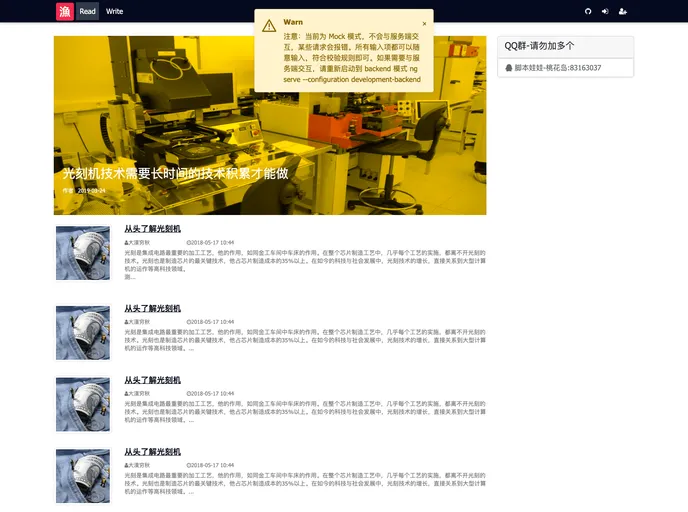Screen dimensions: 688x512
Task: Click the clock icon on first article date
Action: [189, 242]
